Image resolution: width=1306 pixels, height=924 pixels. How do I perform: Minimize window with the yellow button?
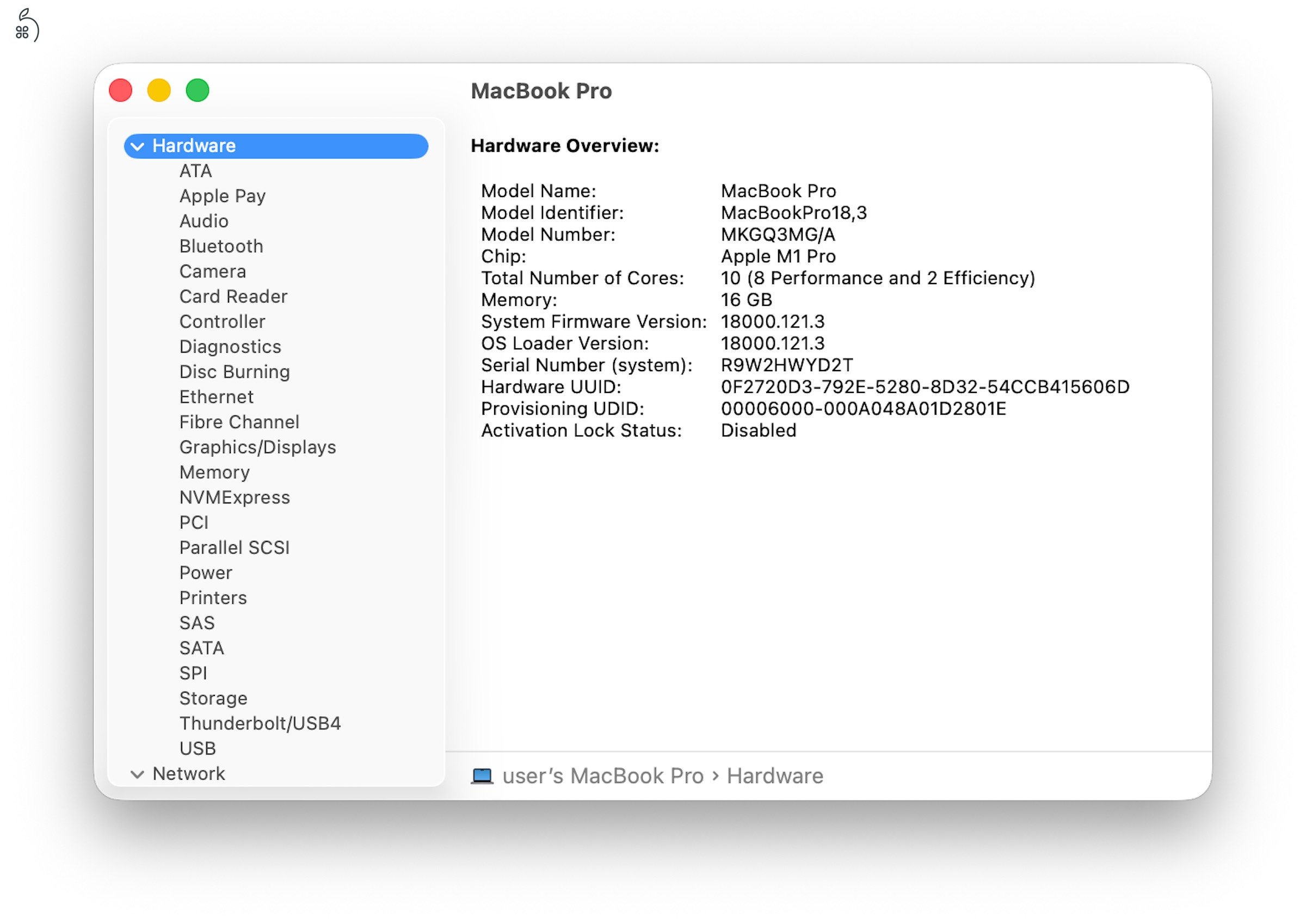tap(159, 90)
